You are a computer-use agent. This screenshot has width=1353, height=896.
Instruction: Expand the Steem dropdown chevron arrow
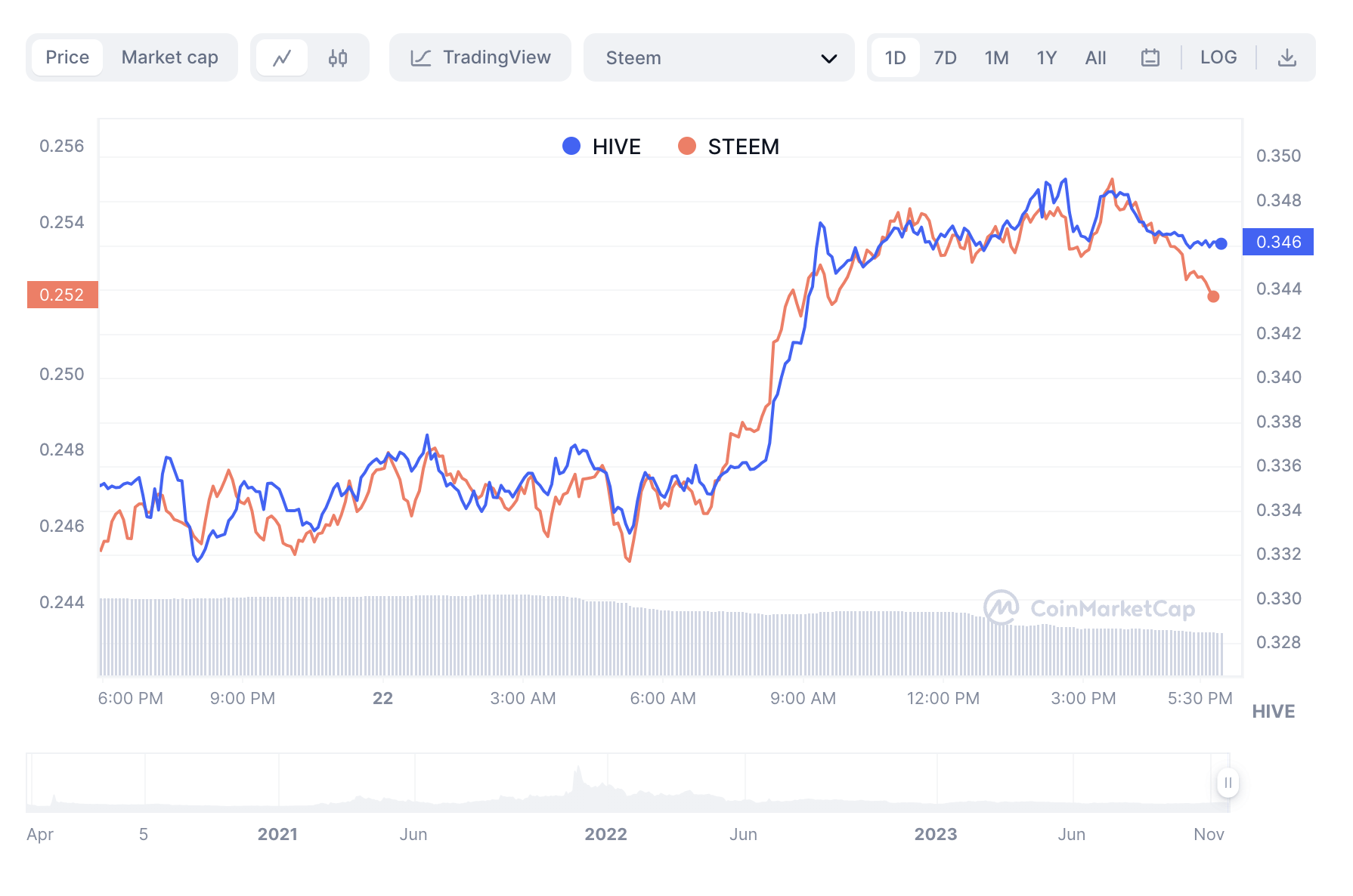(828, 58)
